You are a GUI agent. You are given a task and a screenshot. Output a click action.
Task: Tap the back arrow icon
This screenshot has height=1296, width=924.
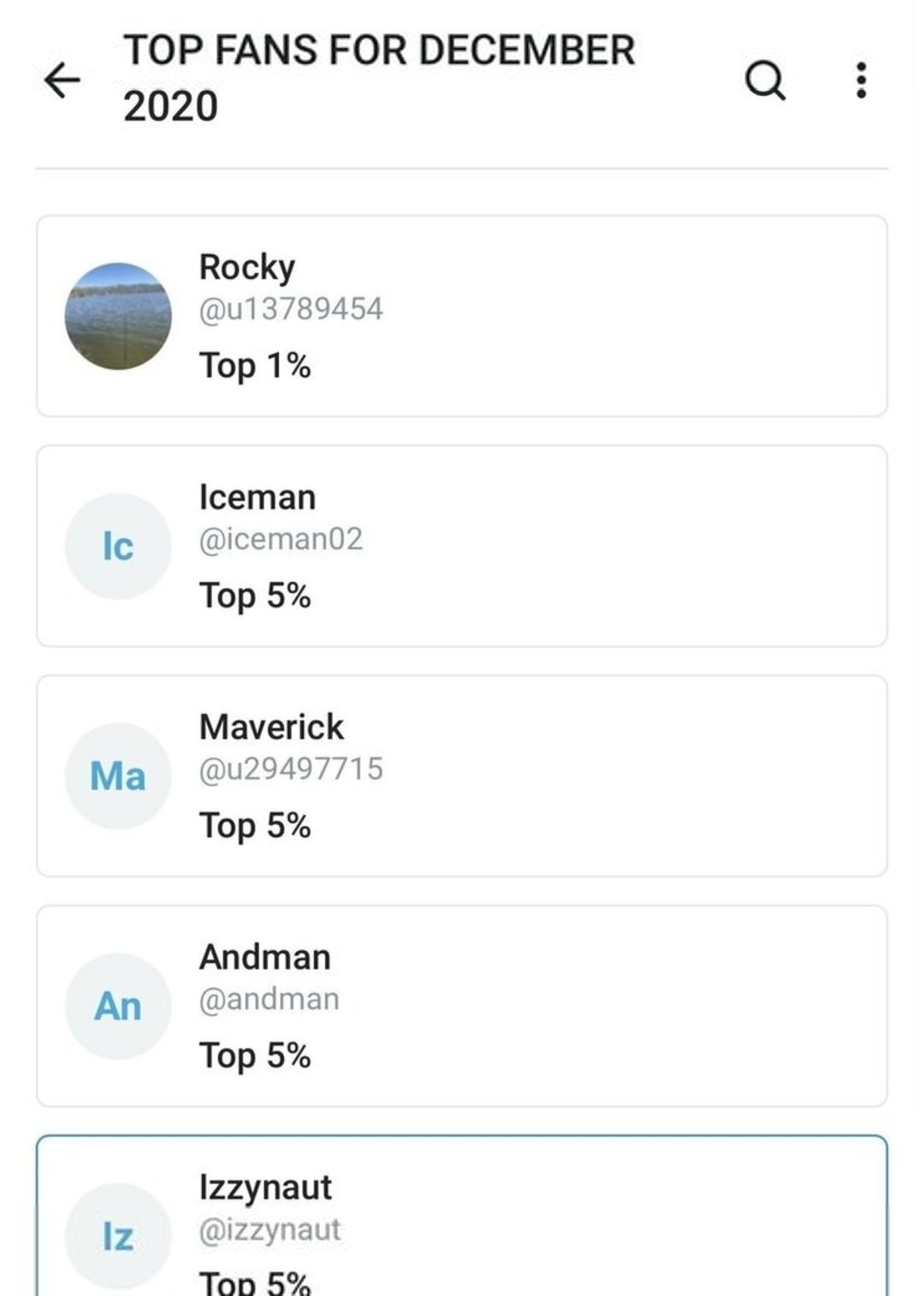pos(62,80)
